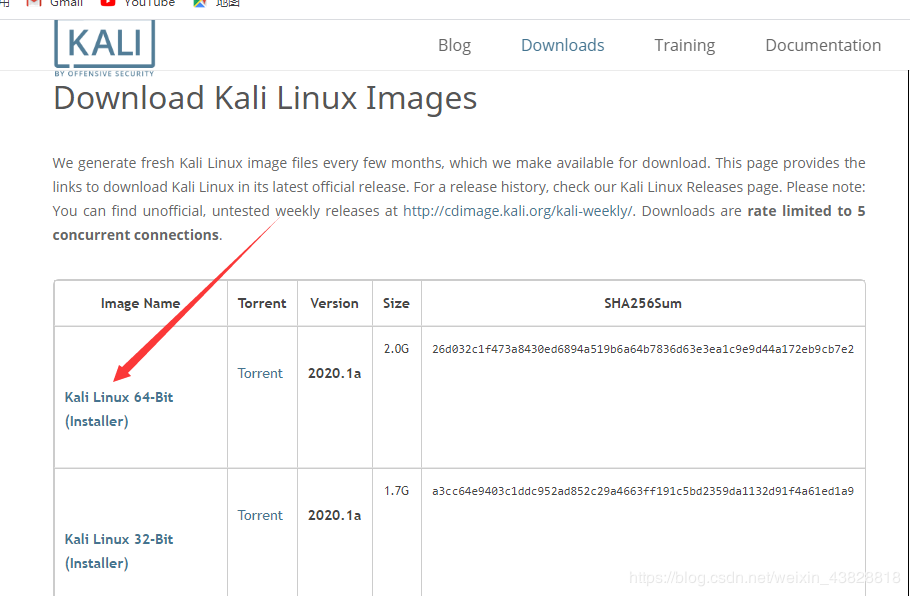Open the YouTube bookmark icon
This screenshot has height=596, width=910.
[108, 3]
